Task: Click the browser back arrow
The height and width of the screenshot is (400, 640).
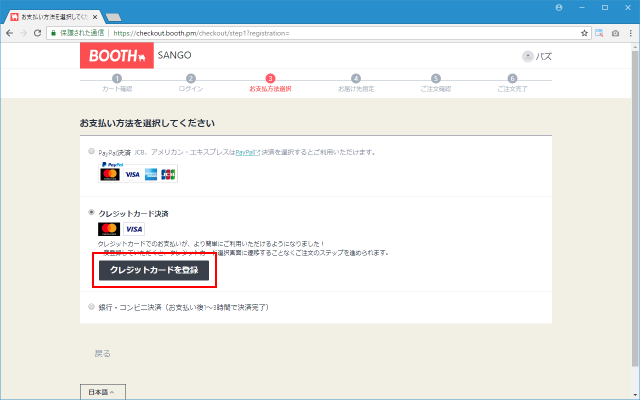Action: pos(9,33)
